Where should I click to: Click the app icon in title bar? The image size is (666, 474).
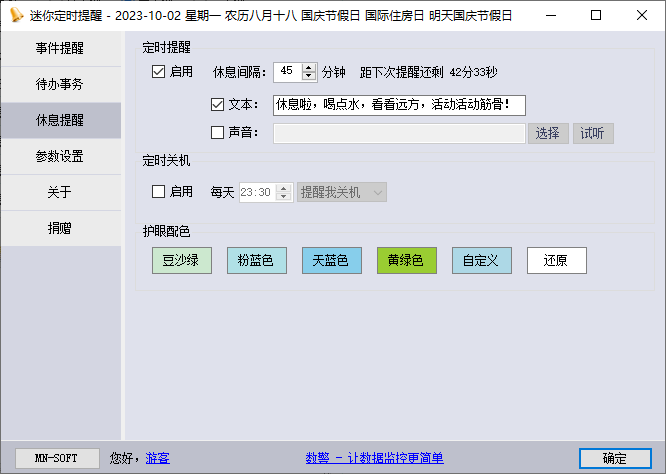click(16, 15)
